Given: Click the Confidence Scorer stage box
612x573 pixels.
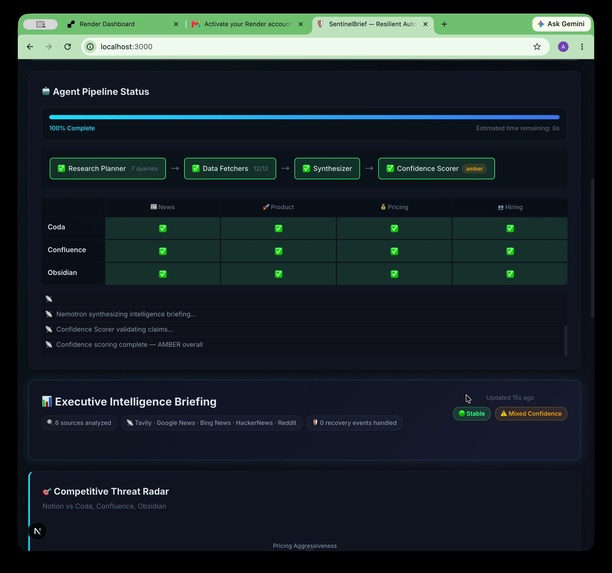Looking at the screenshot, I should pyautogui.click(x=436, y=169).
